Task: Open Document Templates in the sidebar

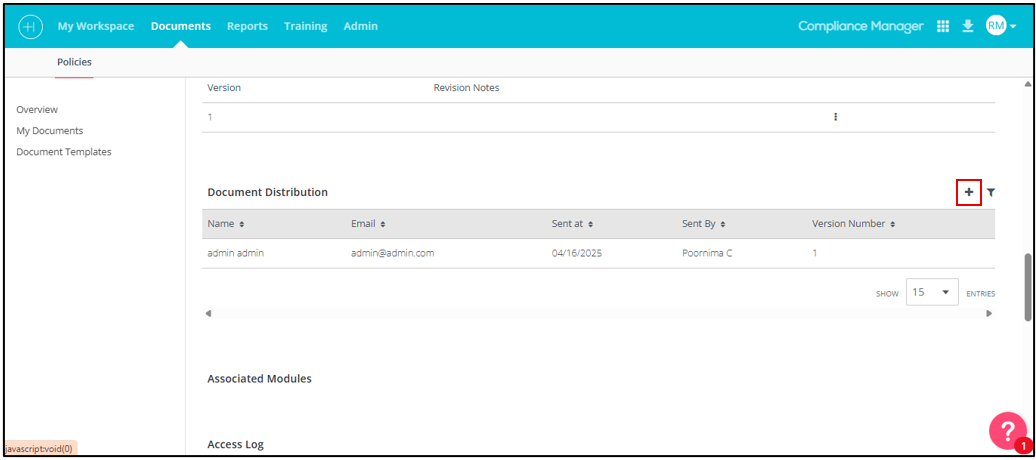Action: pos(64,152)
